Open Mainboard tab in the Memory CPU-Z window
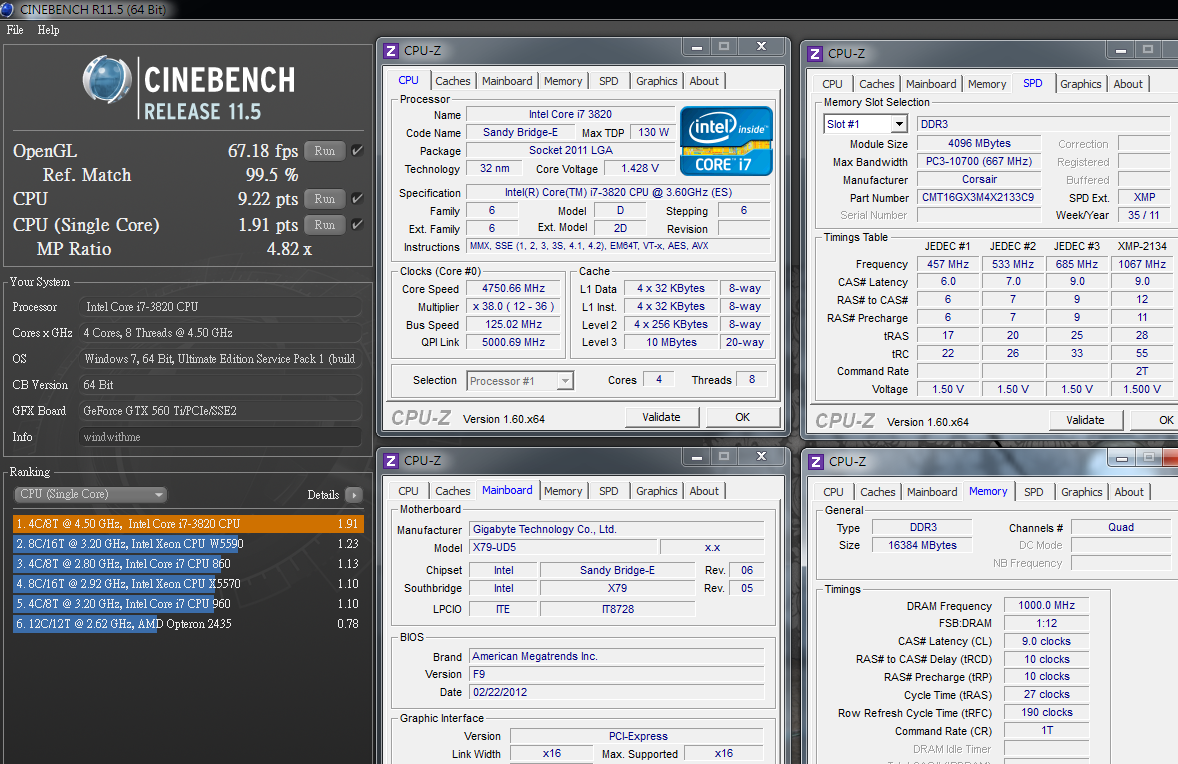This screenshot has width=1178, height=764. pos(932,492)
